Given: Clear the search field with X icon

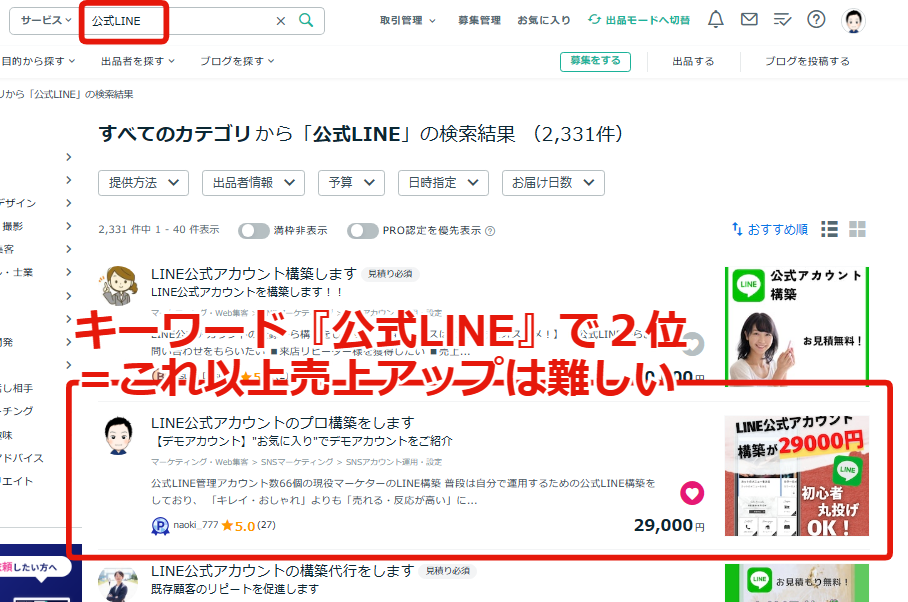Looking at the screenshot, I should point(281,21).
